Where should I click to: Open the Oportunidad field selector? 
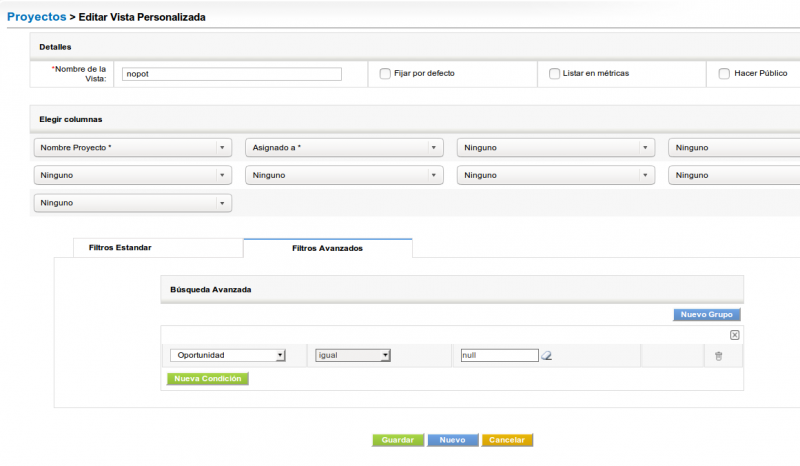228,355
